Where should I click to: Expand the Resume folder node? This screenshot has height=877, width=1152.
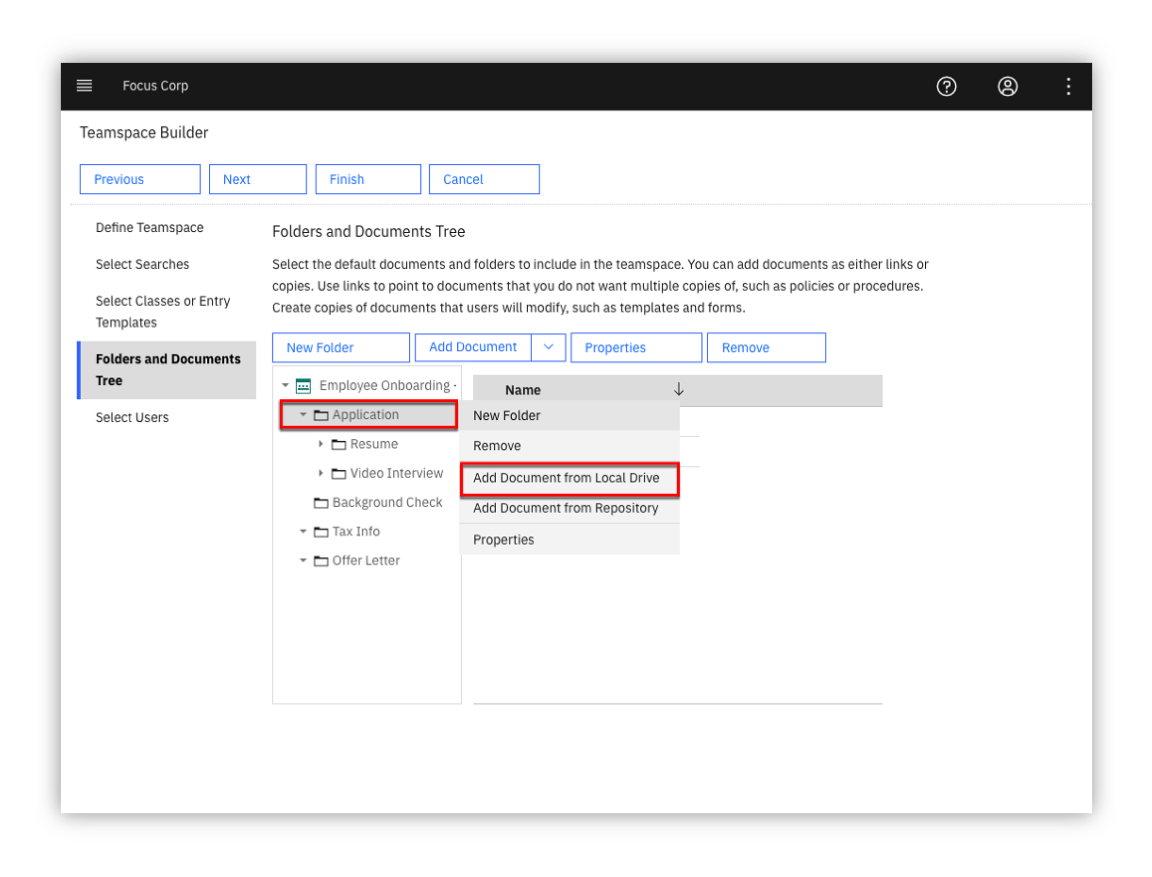320,444
